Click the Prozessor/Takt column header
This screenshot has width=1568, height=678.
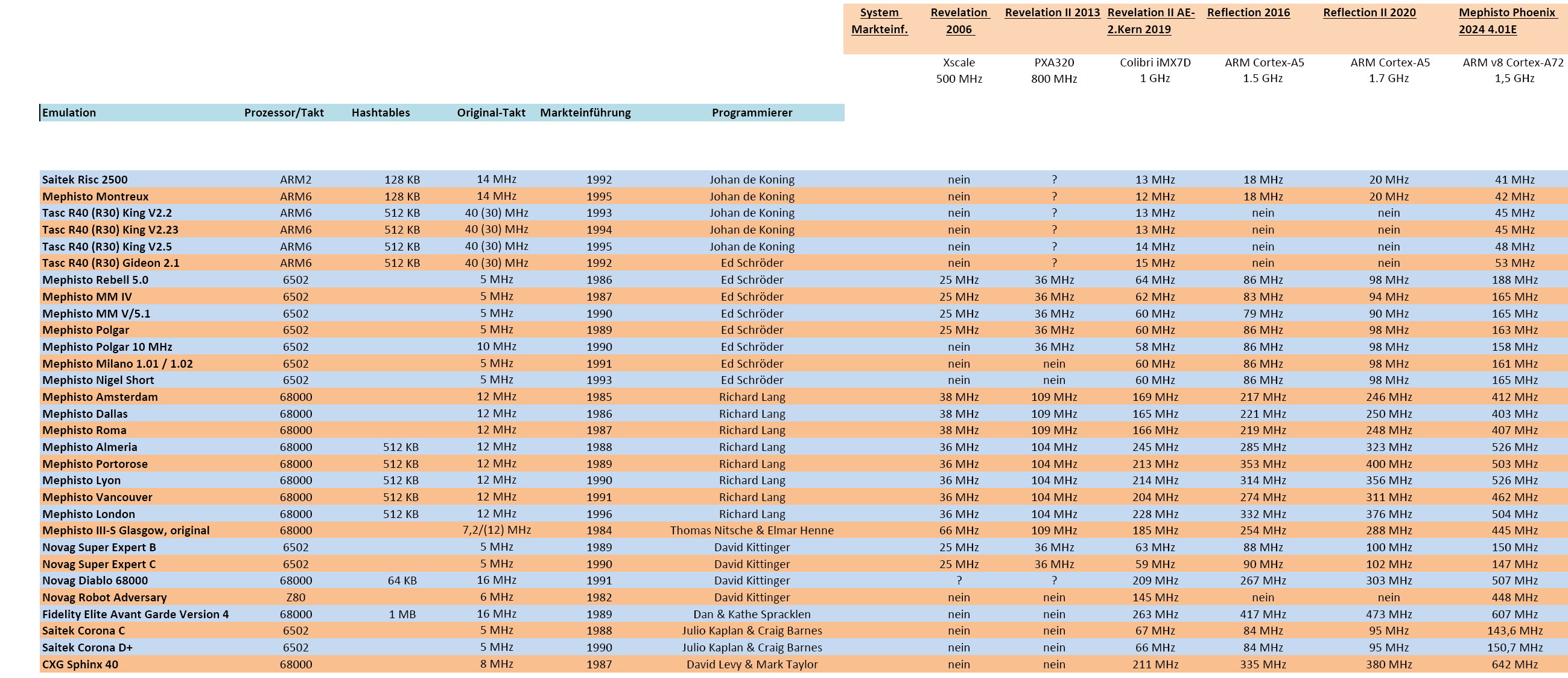tap(284, 113)
